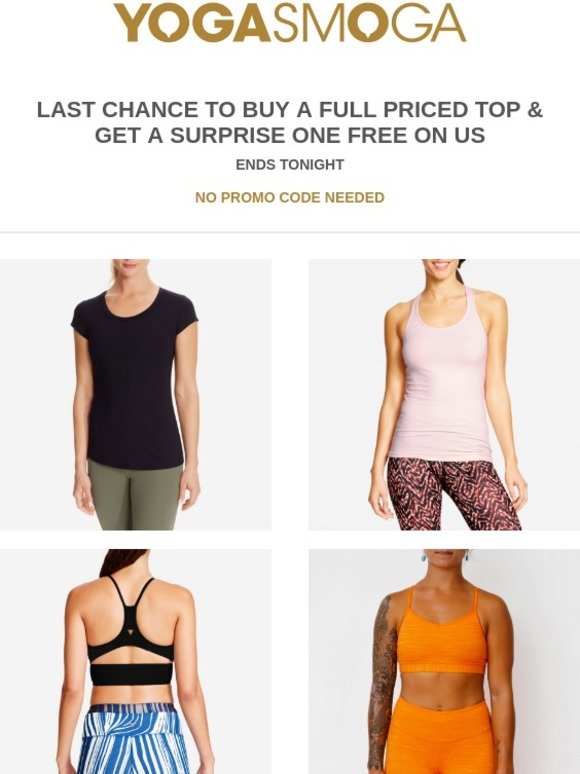Click the horizontal divider below promo text
The height and width of the screenshot is (774, 580).
[x=290, y=232]
